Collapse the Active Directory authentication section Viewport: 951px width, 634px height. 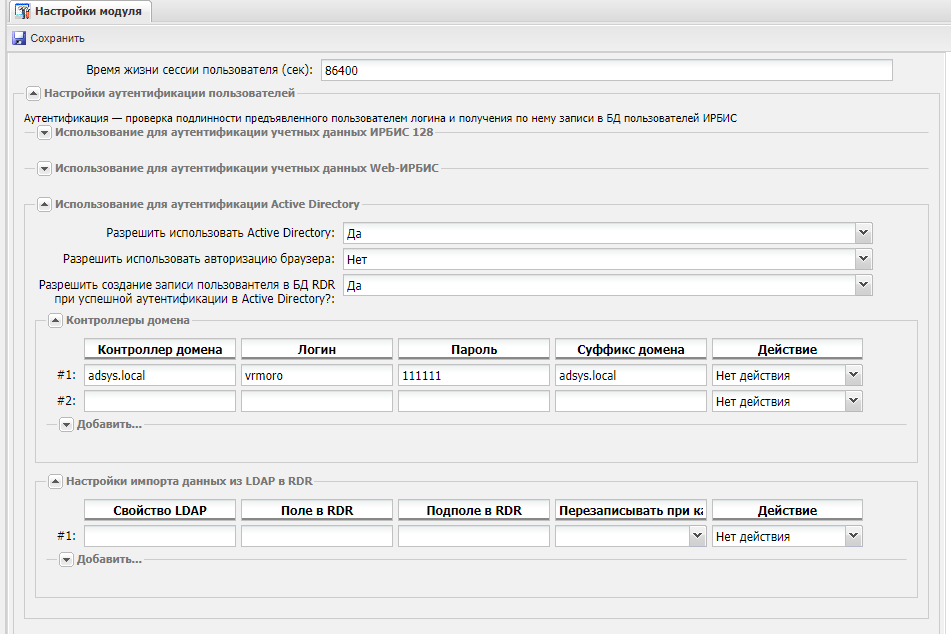[x=44, y=204]
